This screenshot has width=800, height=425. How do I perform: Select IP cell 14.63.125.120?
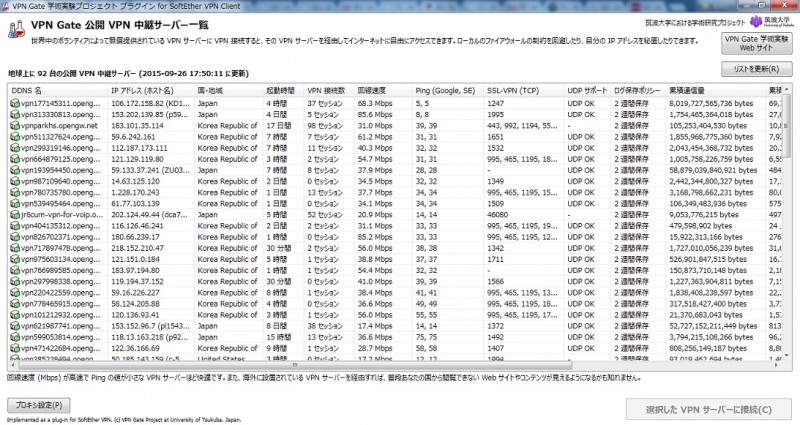[x=135, y=182]
